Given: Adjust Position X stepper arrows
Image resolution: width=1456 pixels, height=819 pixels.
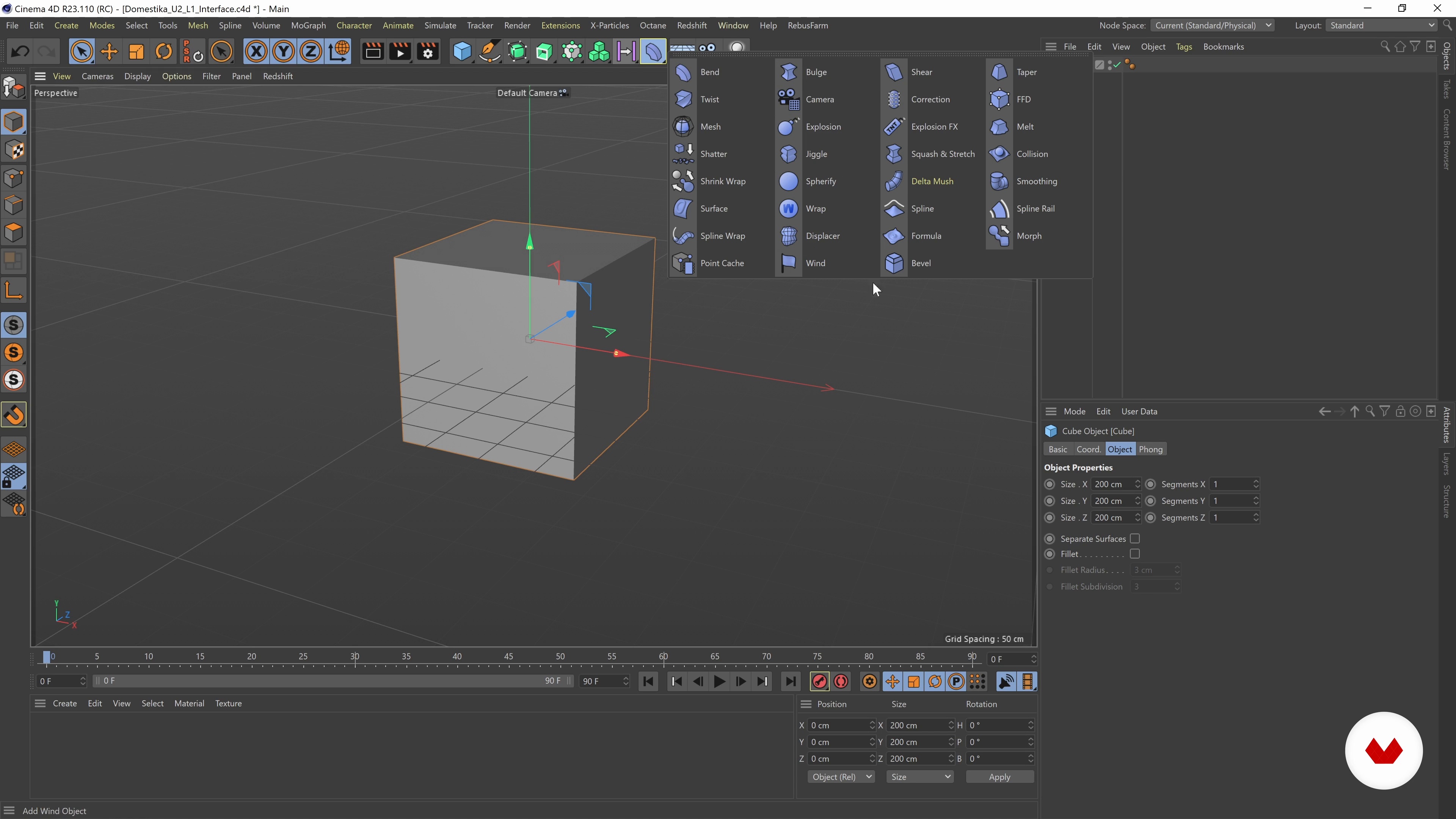Looking at the screenshot, I should (x=872, y=725).
